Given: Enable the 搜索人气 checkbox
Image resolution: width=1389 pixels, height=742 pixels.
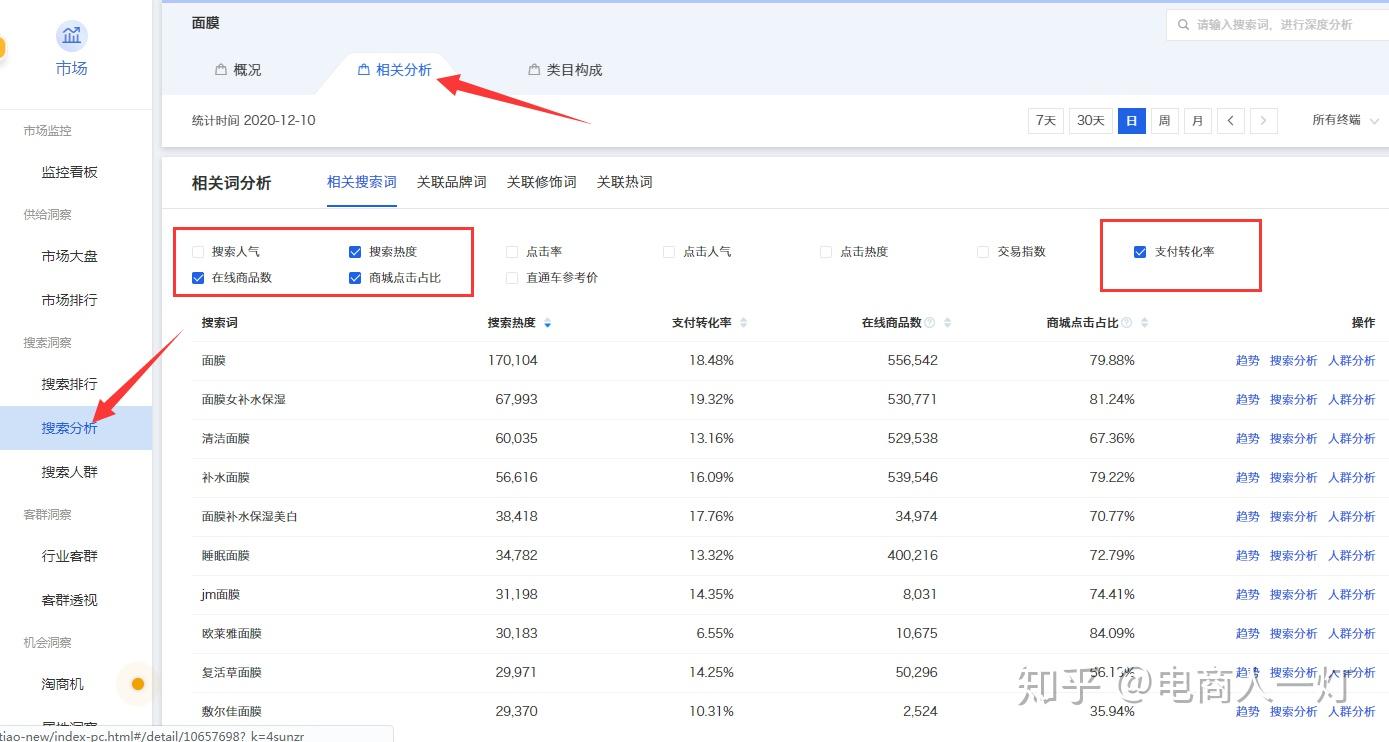Looking at the screenshot, I should [x=198, y=252].
